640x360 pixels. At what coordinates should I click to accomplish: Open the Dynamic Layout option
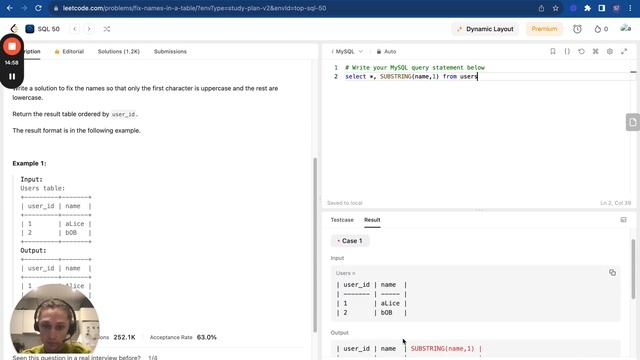[485, 29]
